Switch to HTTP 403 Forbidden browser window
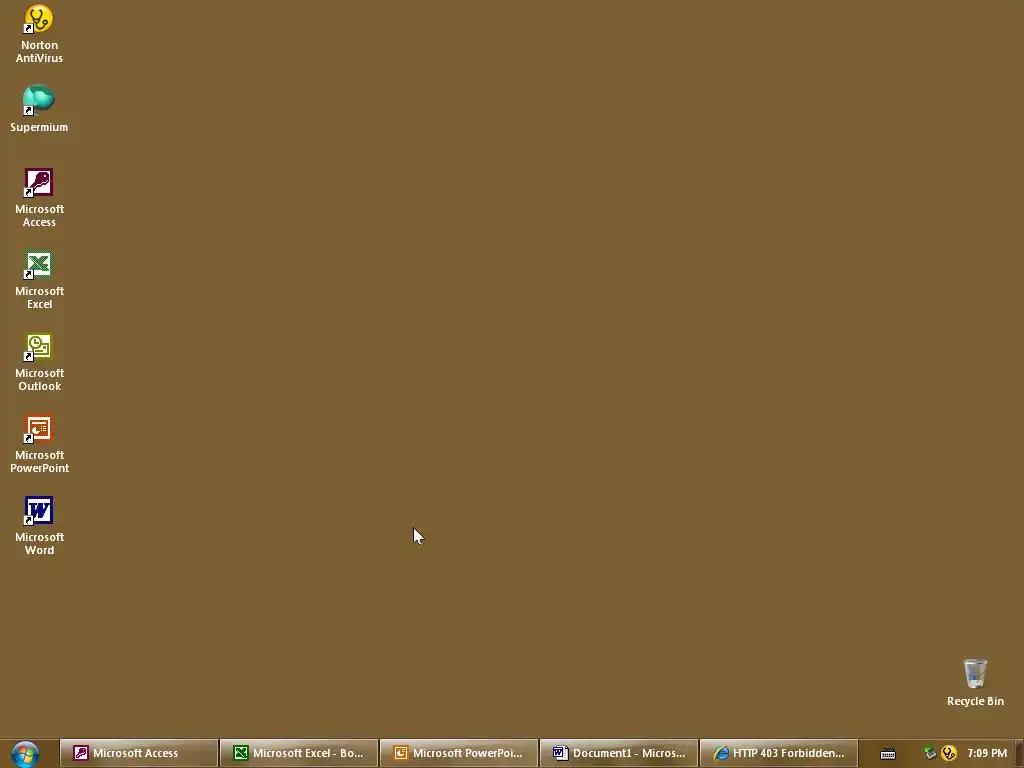 [x=778, y=753]
